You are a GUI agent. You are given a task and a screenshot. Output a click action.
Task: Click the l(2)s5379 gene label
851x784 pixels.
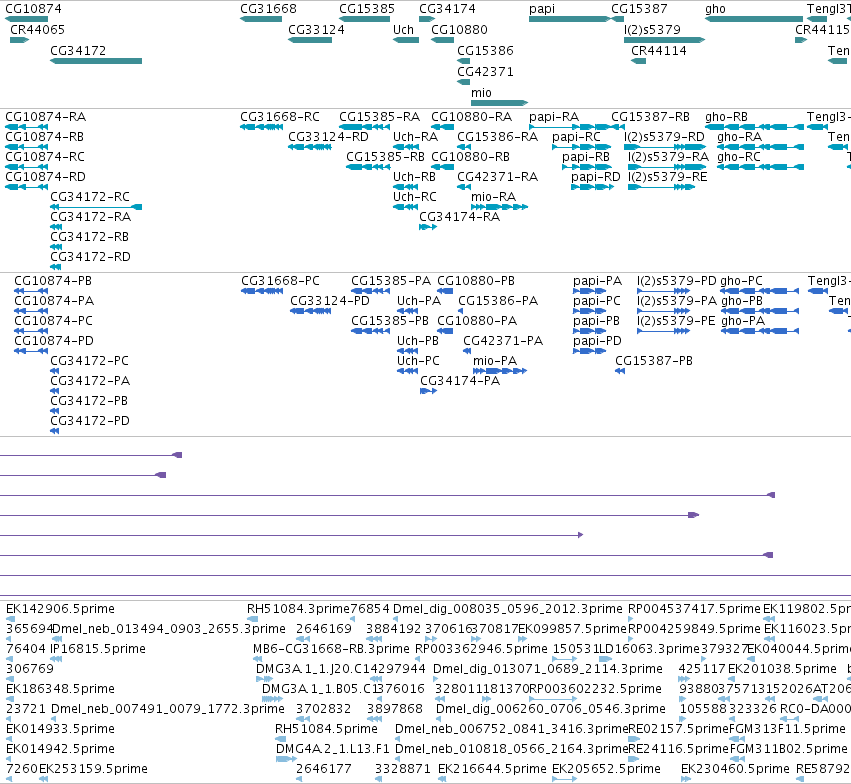click(652, 29)
